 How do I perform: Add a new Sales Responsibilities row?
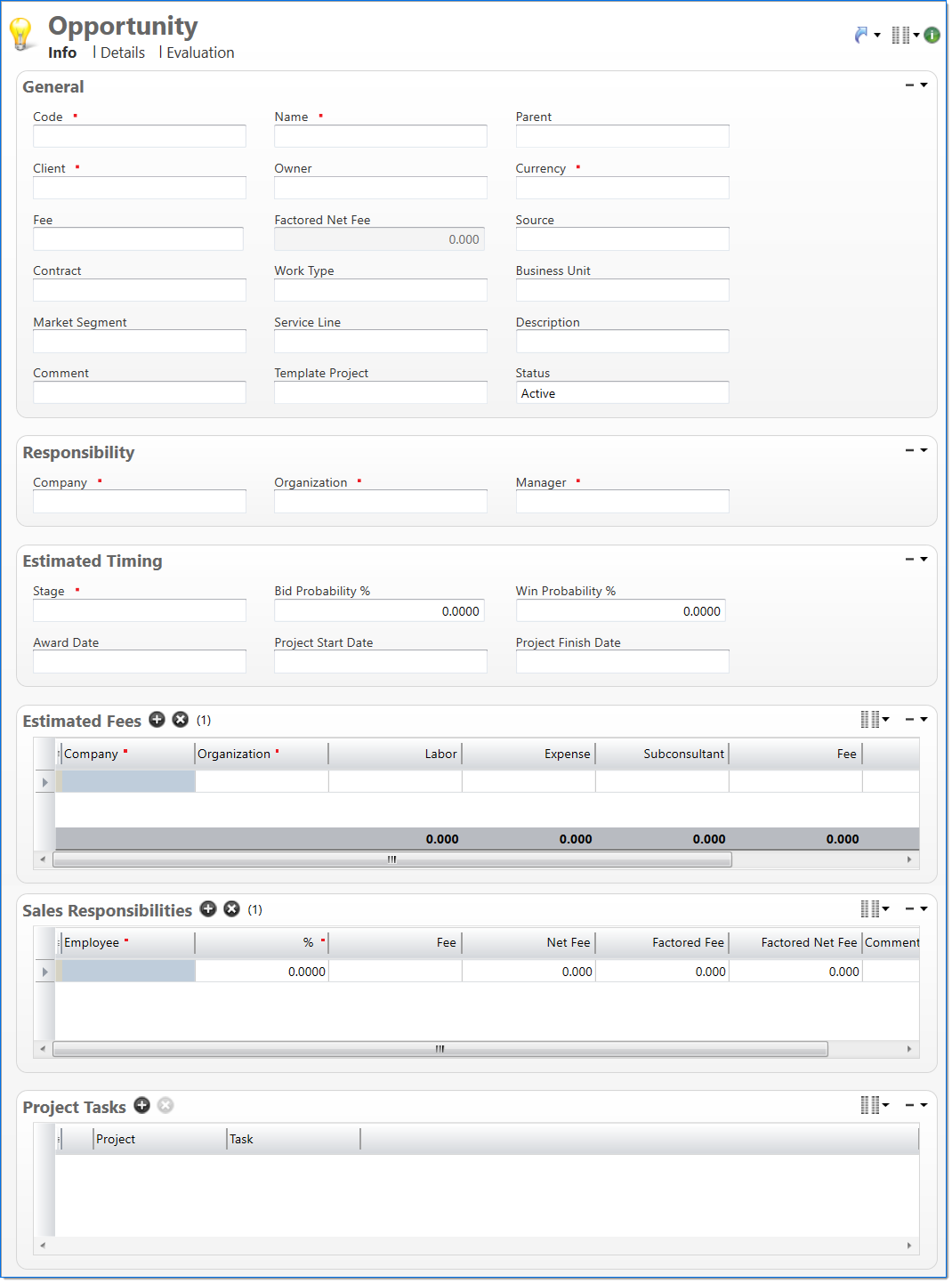click(208, 908)
